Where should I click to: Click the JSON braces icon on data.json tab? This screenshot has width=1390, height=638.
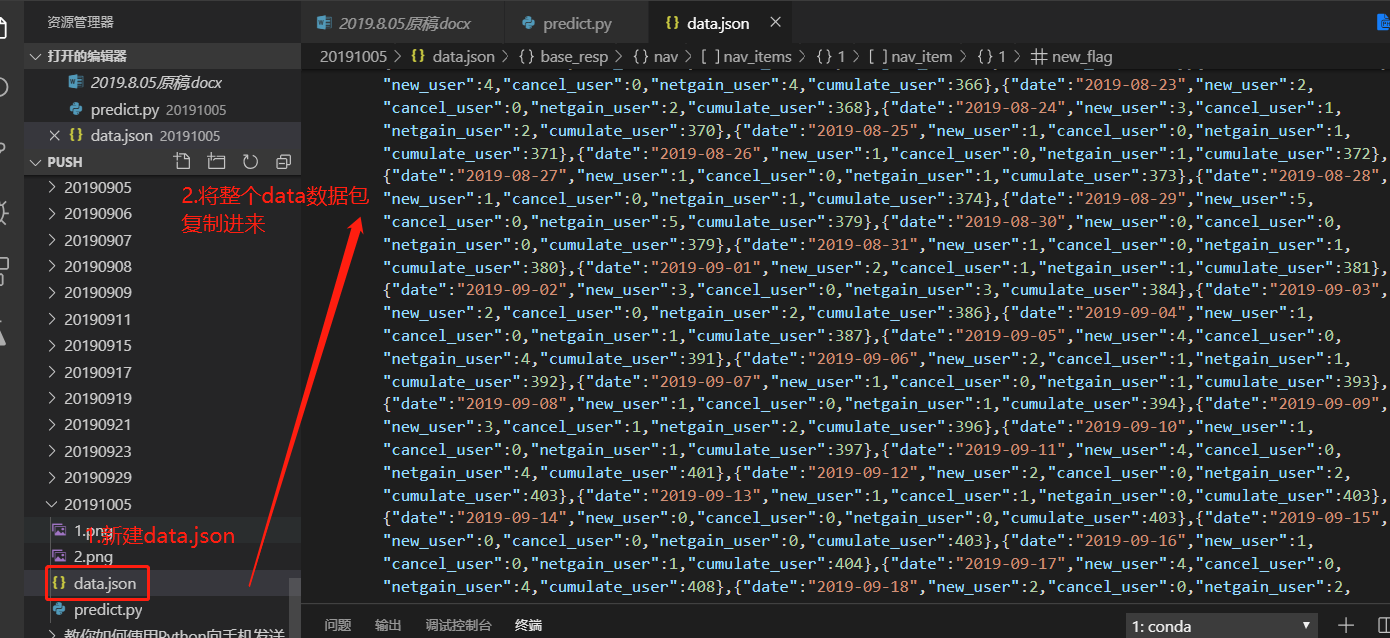(672, 23)
